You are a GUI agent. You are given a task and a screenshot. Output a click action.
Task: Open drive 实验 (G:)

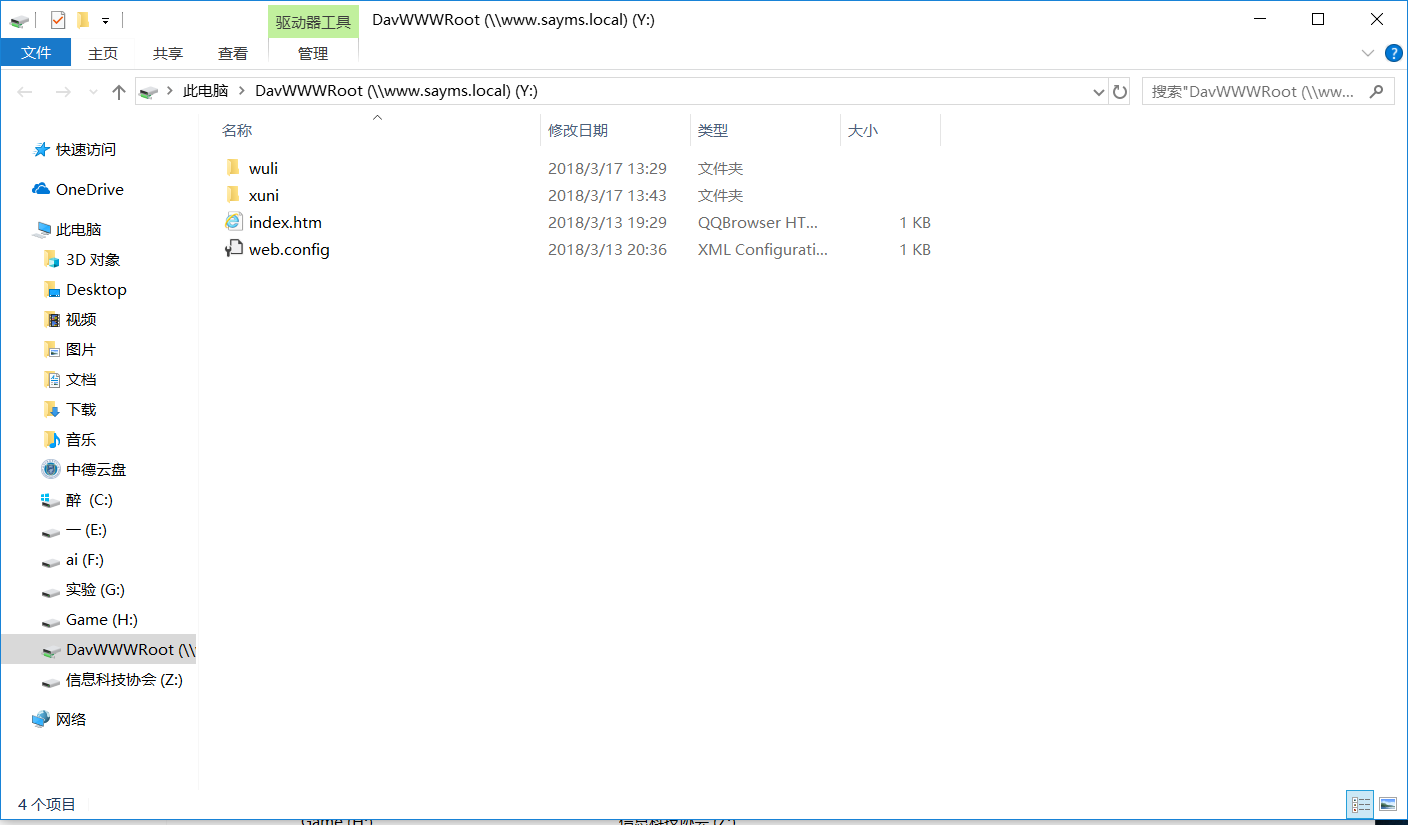95,589
